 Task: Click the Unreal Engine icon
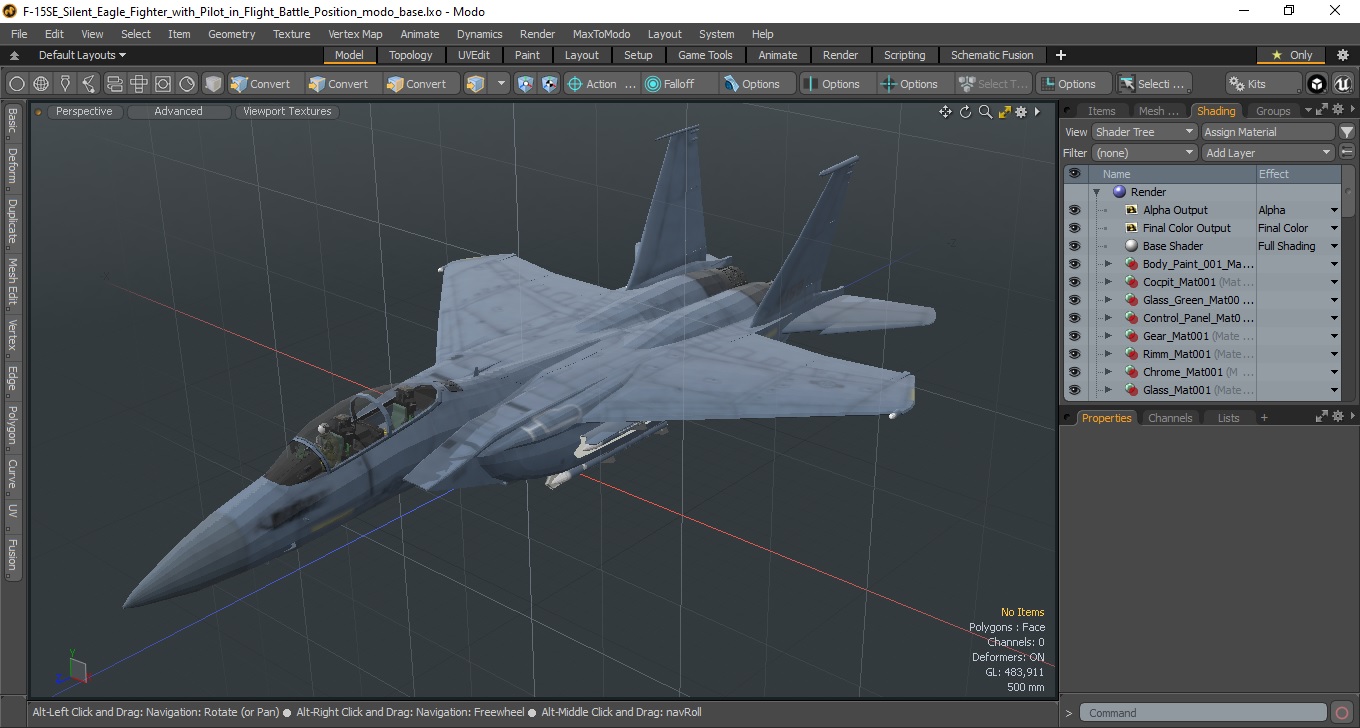tap(1342, 84)
